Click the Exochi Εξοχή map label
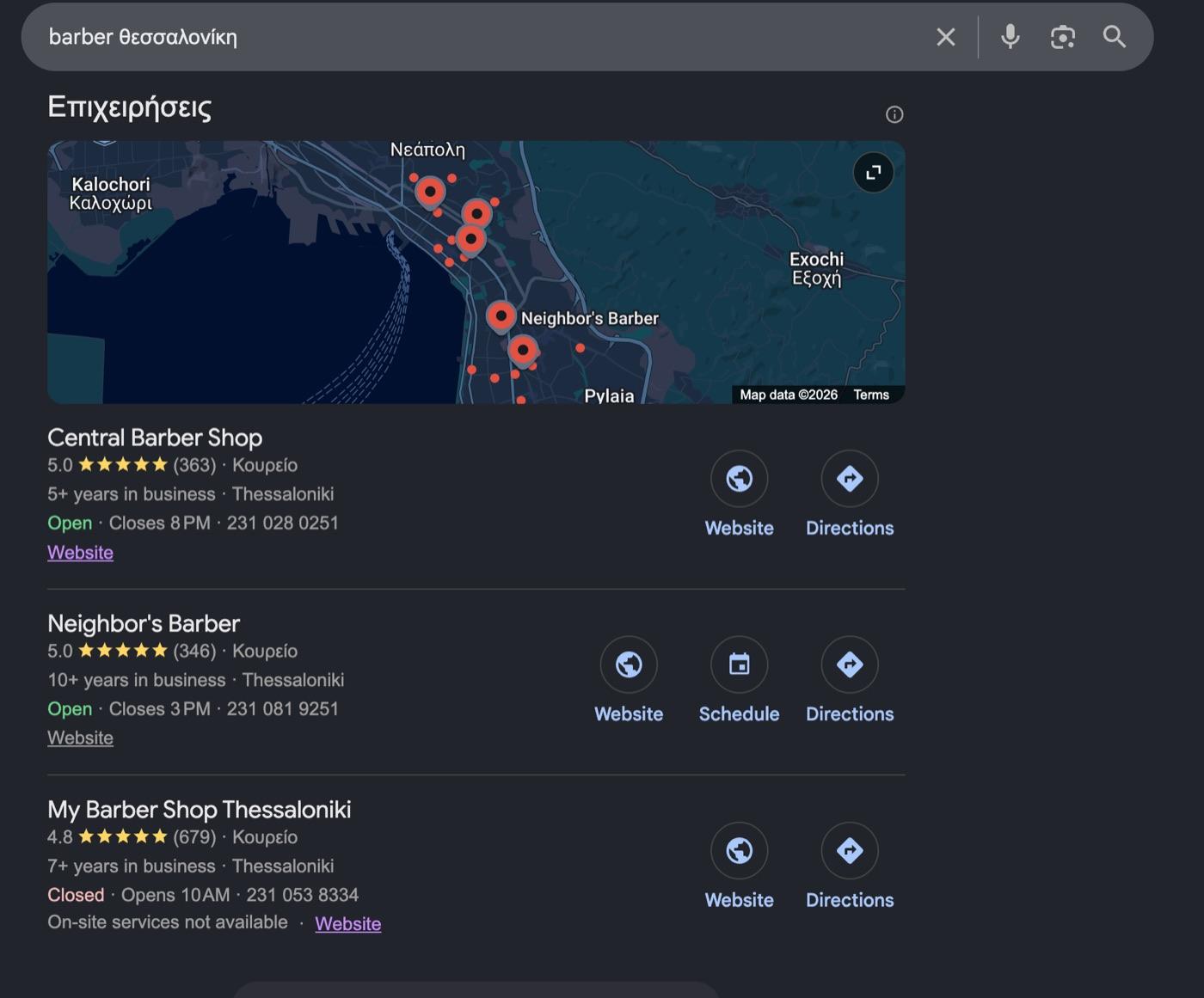The height and width of the screenshot is (998, 1204). [x=817, y=268]
